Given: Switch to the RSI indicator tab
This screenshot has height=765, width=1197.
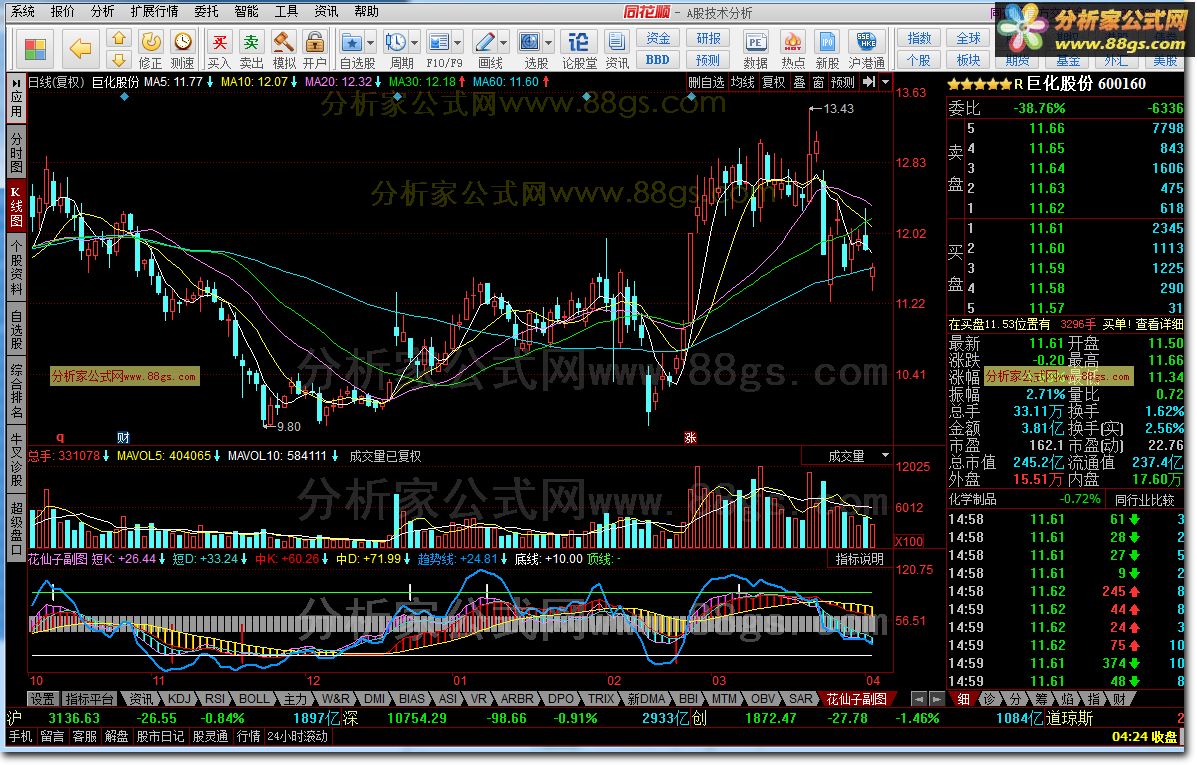Looking at the screenshot, I should (x=215, y=699).
